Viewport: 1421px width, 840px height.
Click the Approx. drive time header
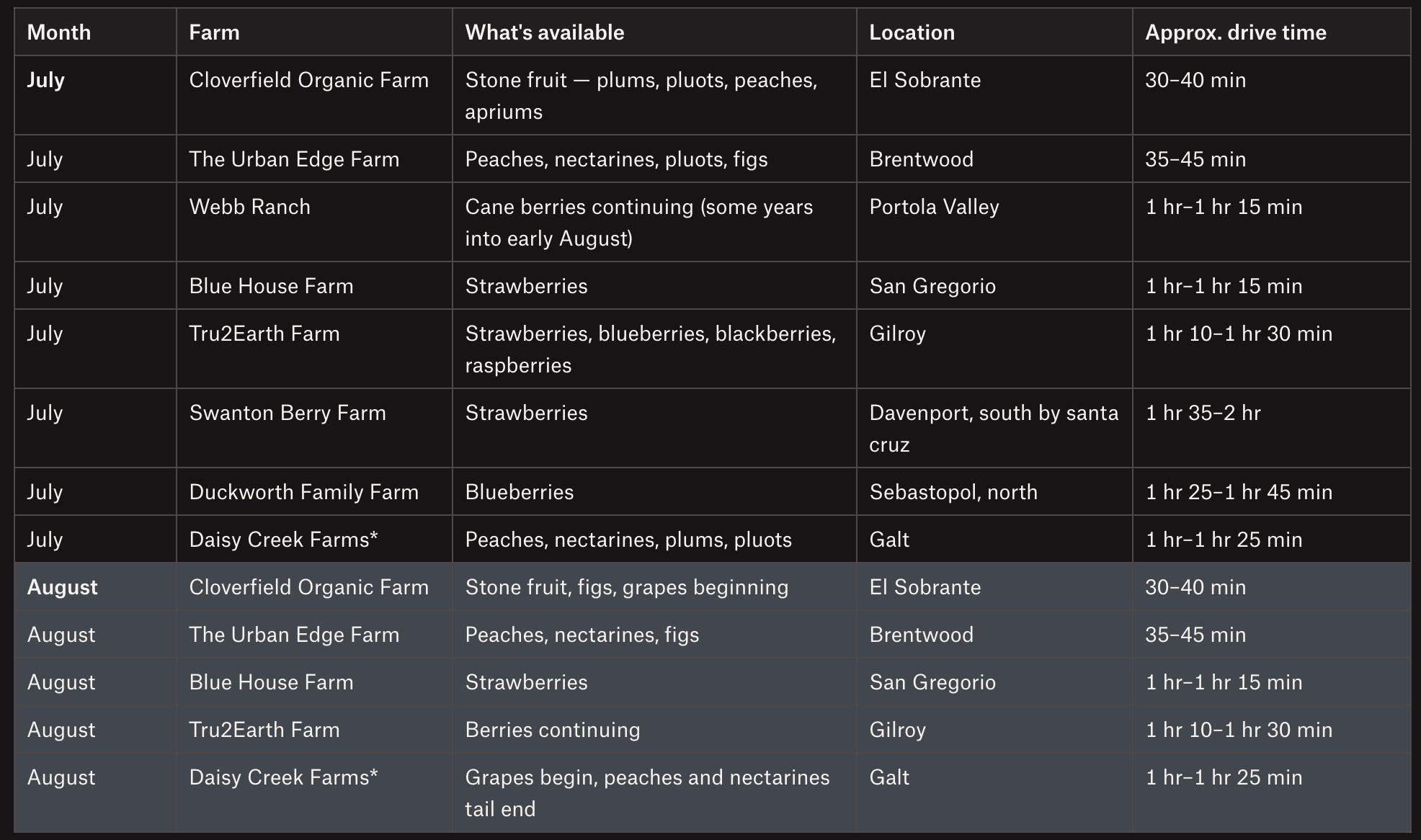click(x=1236, y=32)
